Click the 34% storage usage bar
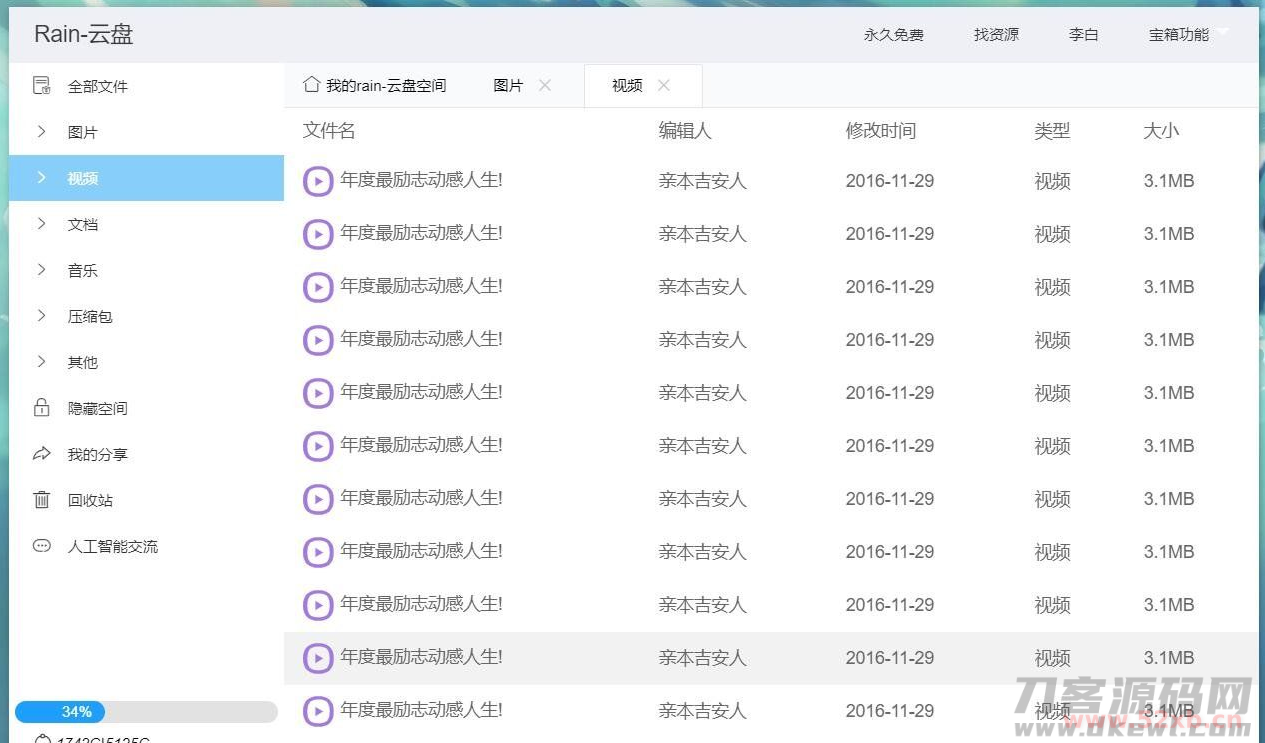 click(146, 712)
